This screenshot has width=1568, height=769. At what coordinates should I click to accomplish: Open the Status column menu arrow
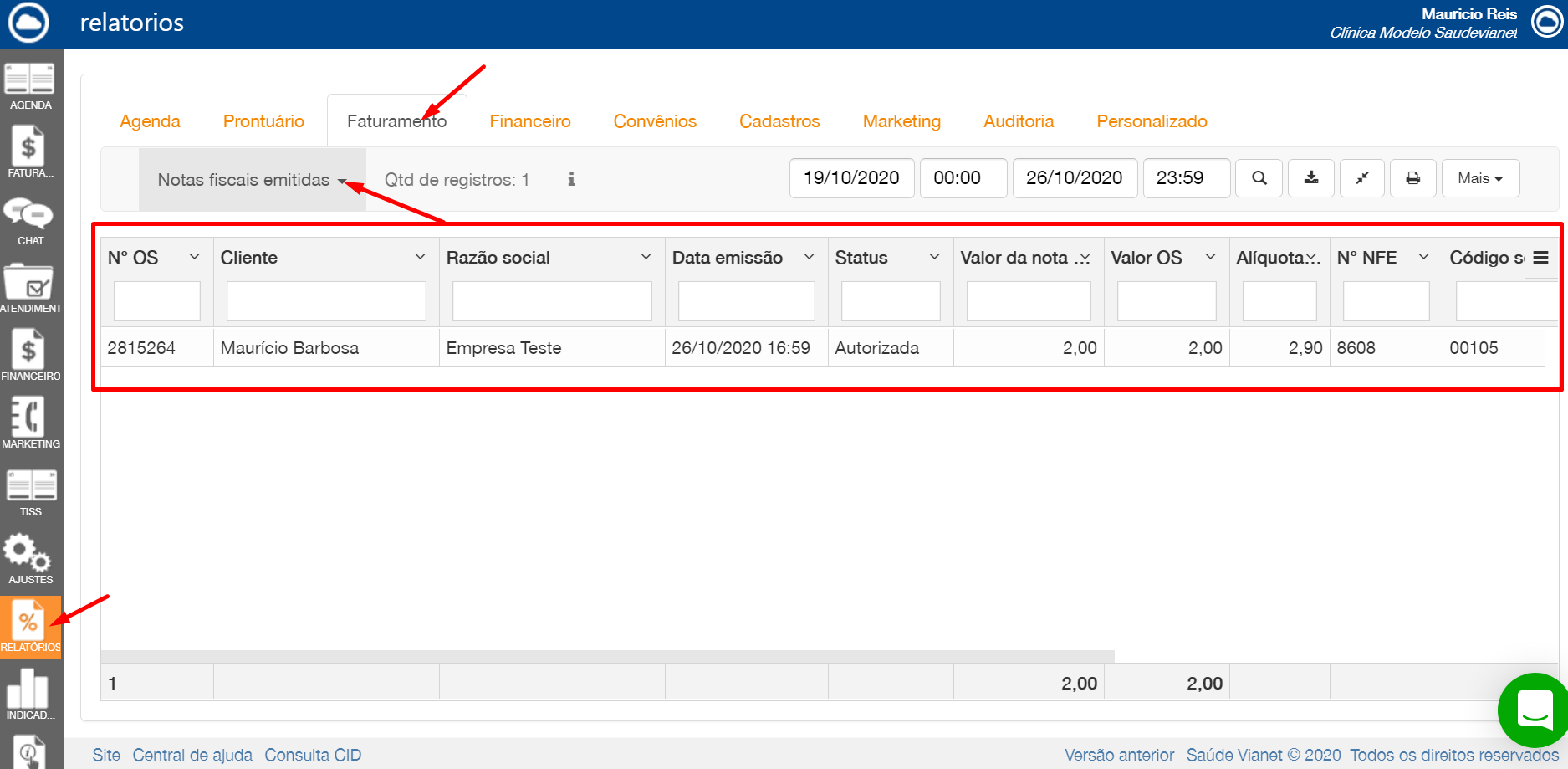click(x=935, y=257)
